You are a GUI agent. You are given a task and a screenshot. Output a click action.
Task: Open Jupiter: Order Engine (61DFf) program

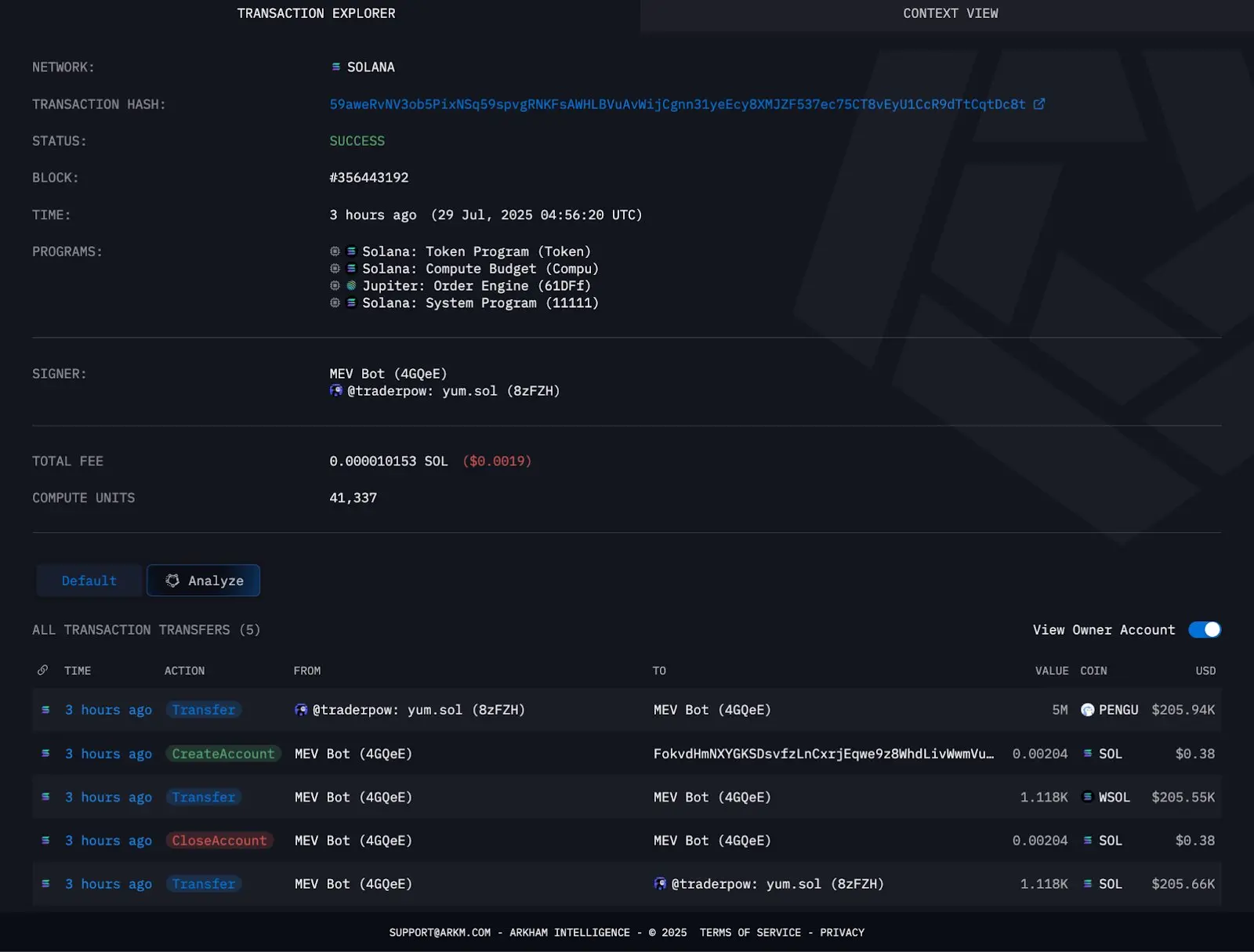click(x=477, y=286)
